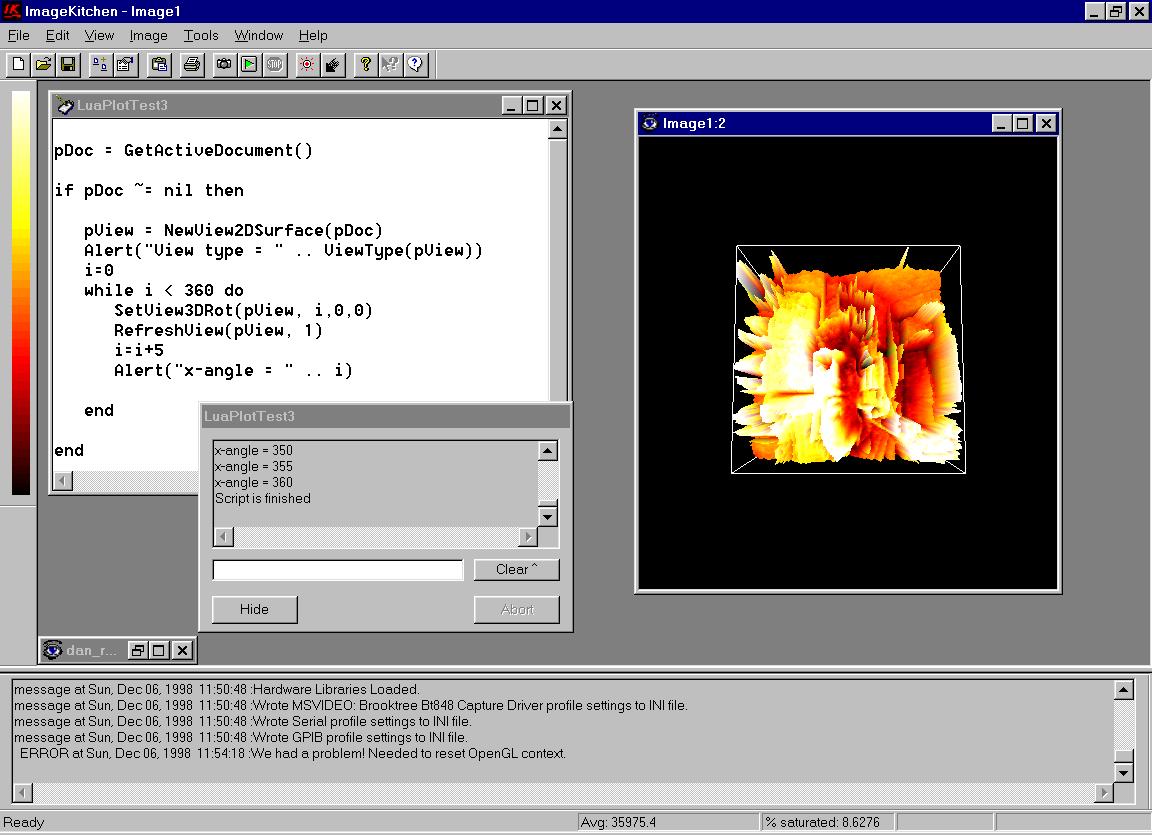Viewport: 1152px width, 835px height.
Task: Open the Tools menu
Action: point(201,35)
